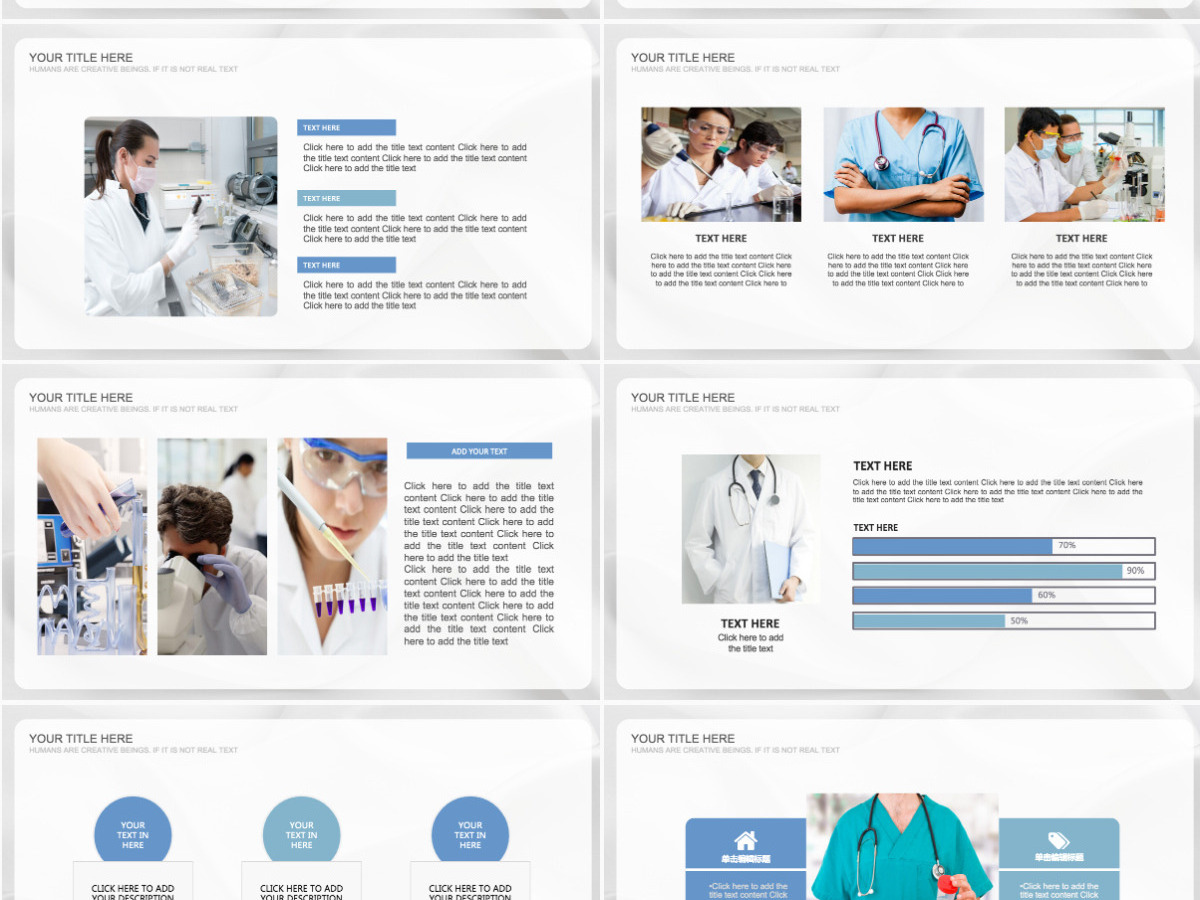This screenshot has height=900, width=1200.
Task: Select the topmost TEXT HERE label beside lab woman photo
Action: [346, 128]
